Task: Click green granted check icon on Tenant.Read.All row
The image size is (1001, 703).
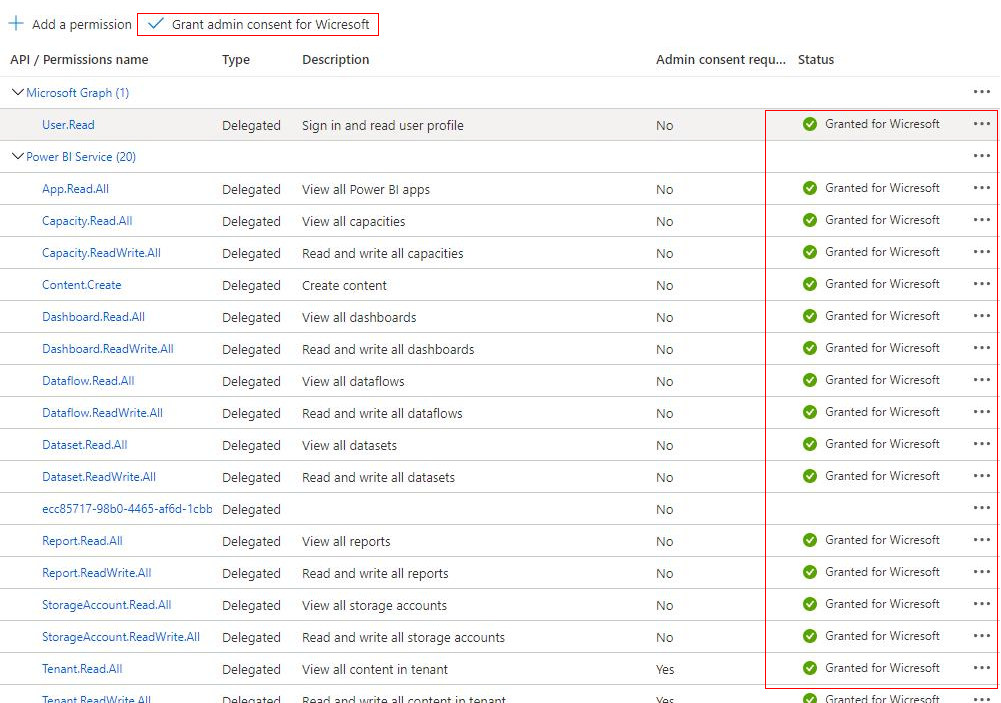Action: (810, 668)
